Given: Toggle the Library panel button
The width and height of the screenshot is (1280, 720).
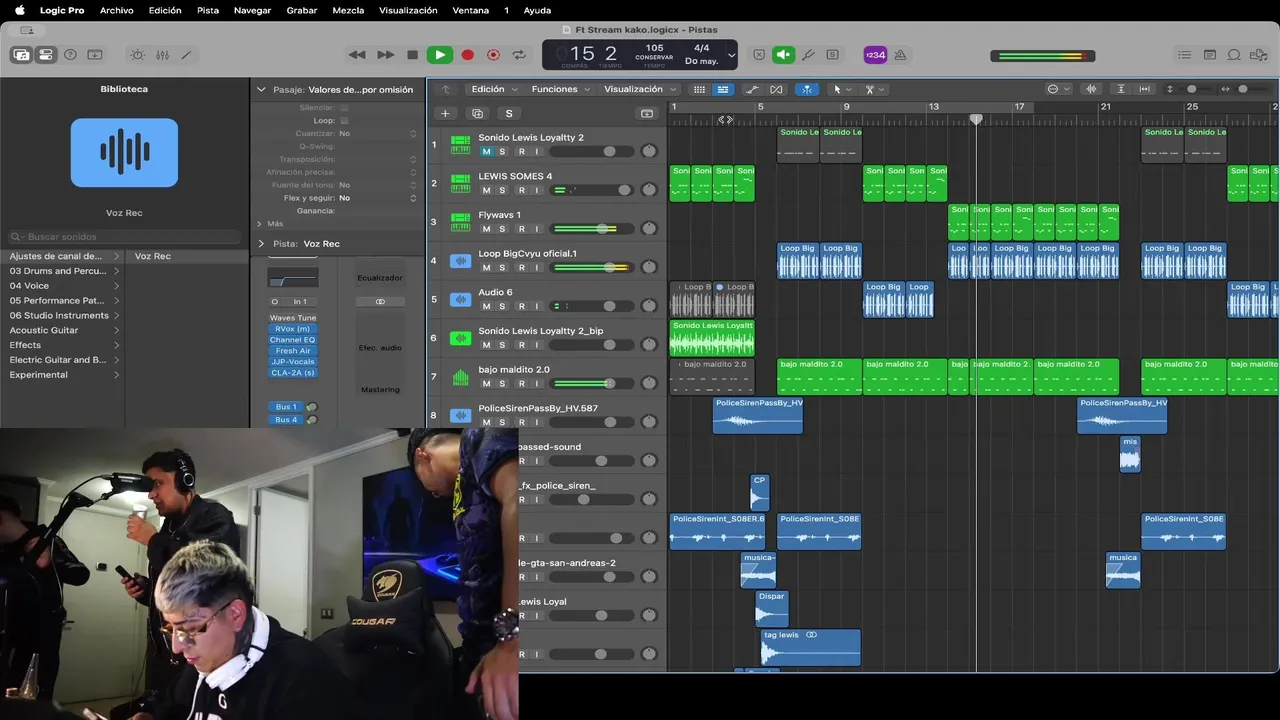Looking at the screenshot, I should pyautogui.click(x=21, y=55).
